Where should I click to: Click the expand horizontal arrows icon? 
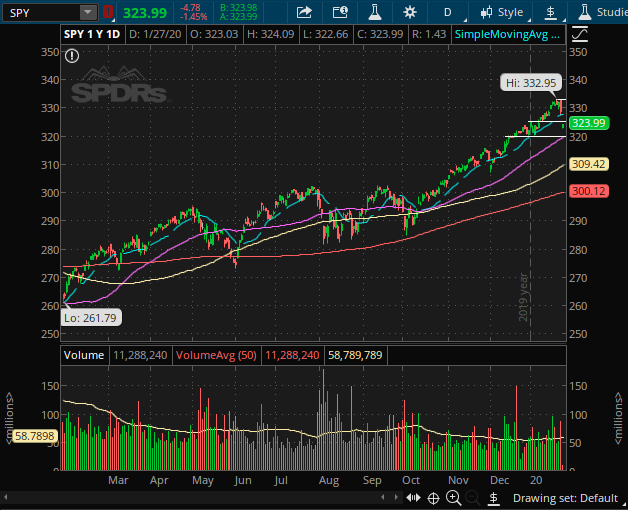tap(415, 497)
